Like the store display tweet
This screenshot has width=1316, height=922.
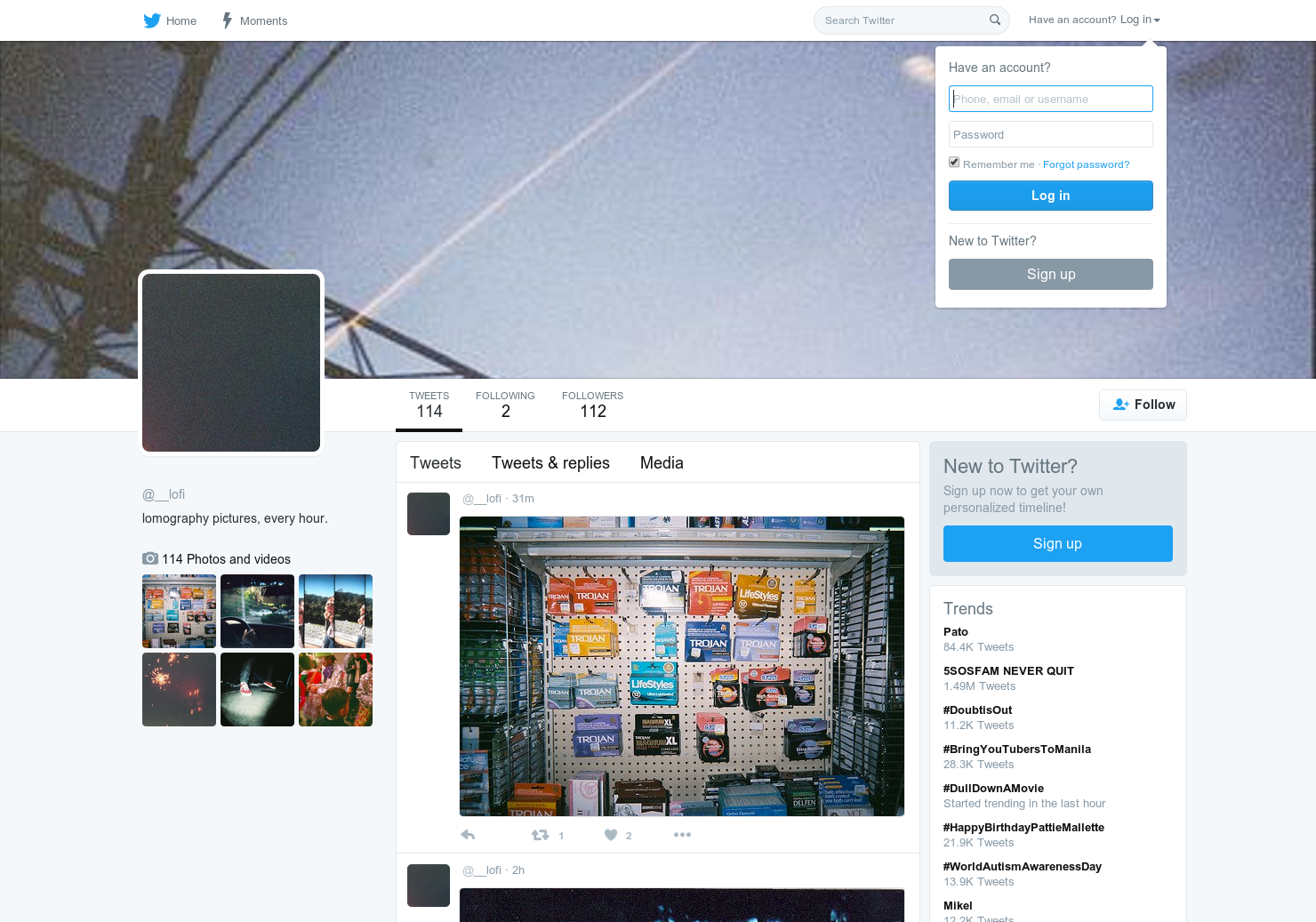tap(611, 834)
